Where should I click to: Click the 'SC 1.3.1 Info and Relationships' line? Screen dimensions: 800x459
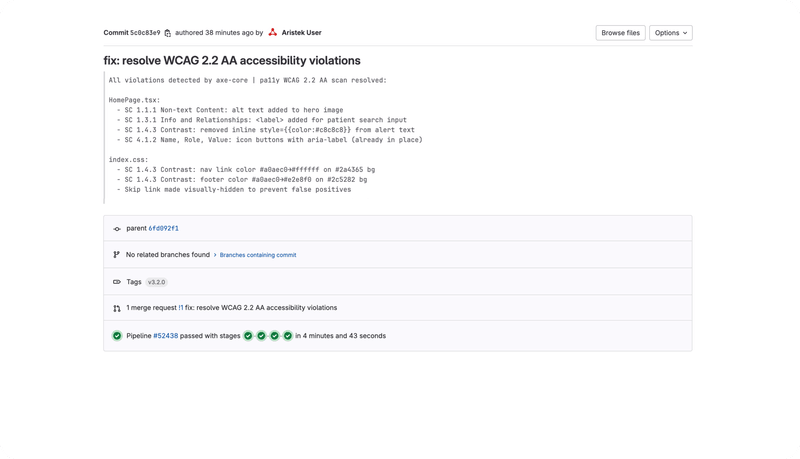click(262, 120)
